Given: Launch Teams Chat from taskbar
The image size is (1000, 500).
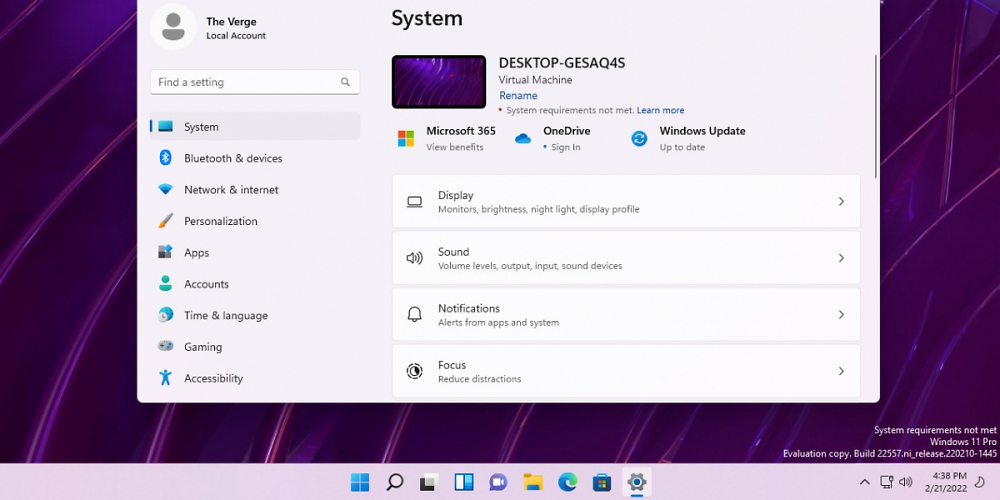Looking at the screenshot, I should tap(498, 482).
